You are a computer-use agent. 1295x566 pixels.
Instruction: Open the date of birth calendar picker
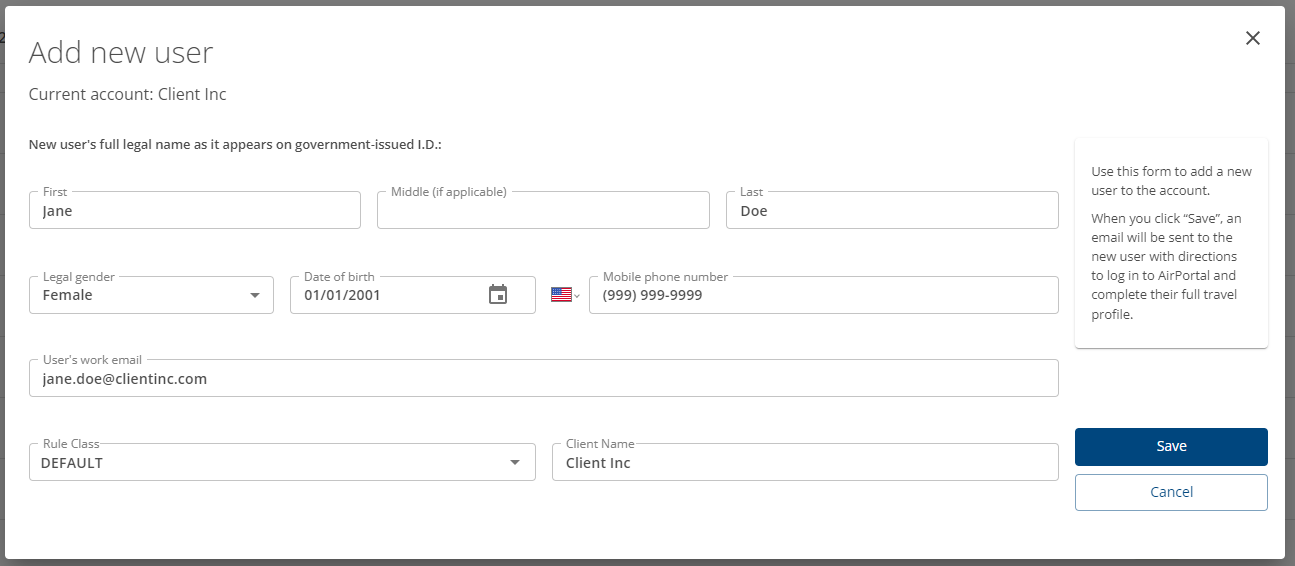tap(498, 295)
